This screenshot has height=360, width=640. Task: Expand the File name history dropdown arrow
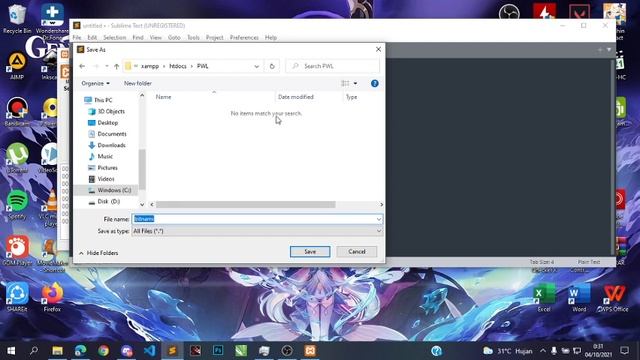[x=379, y=219]
